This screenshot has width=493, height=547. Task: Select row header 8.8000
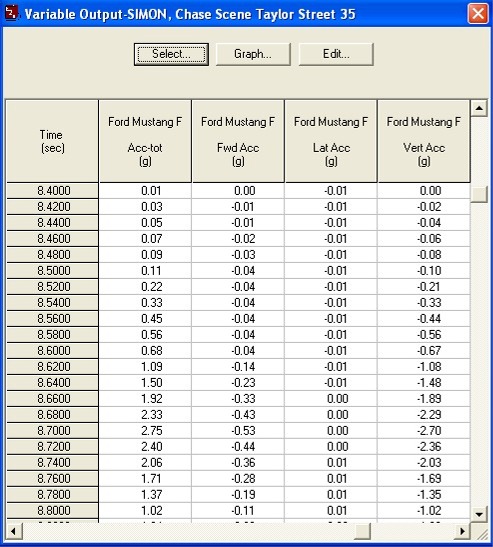[52, 511]
